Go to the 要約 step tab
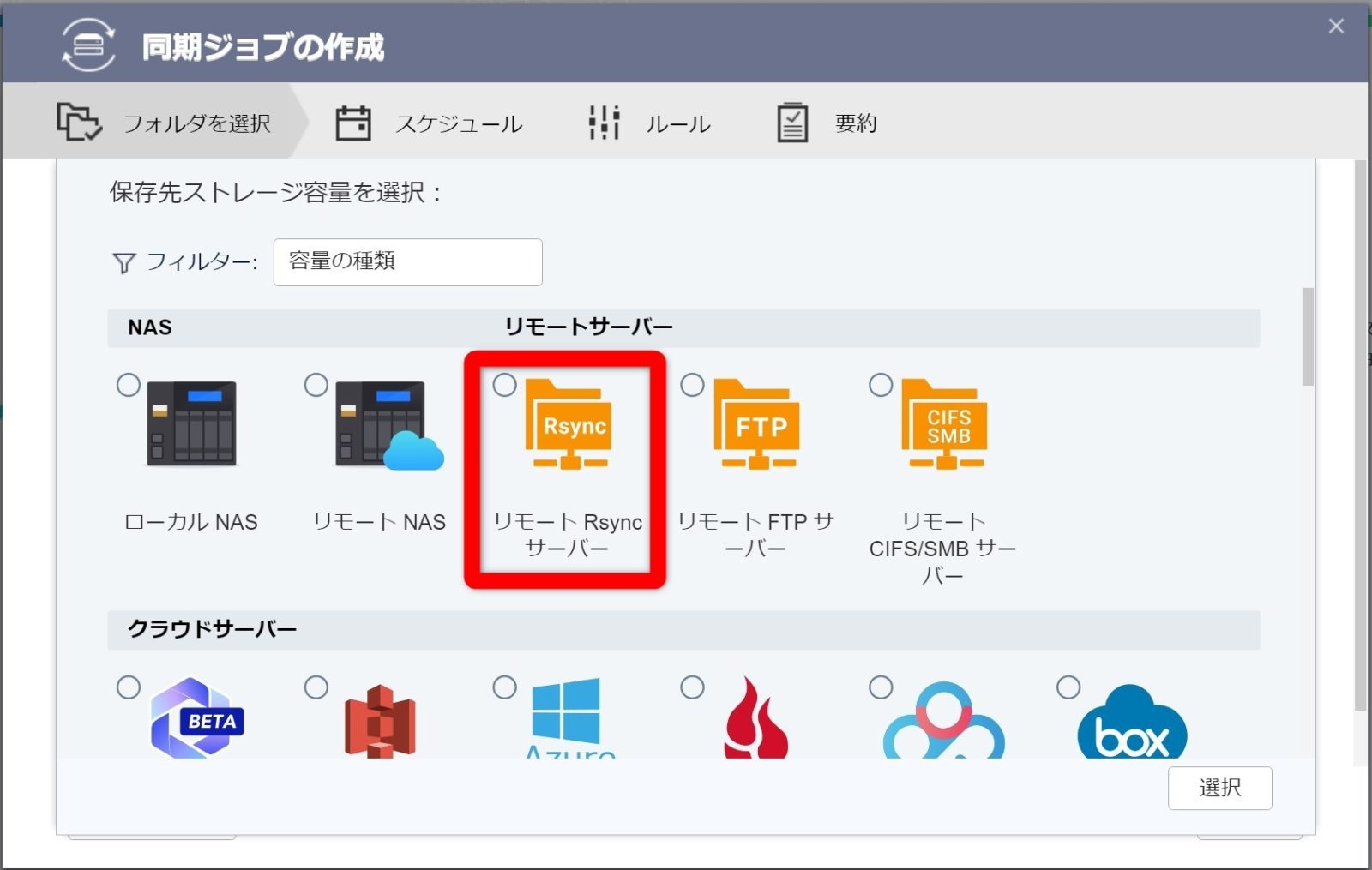This screenshot has width=1372, height=870. point(827,123)
